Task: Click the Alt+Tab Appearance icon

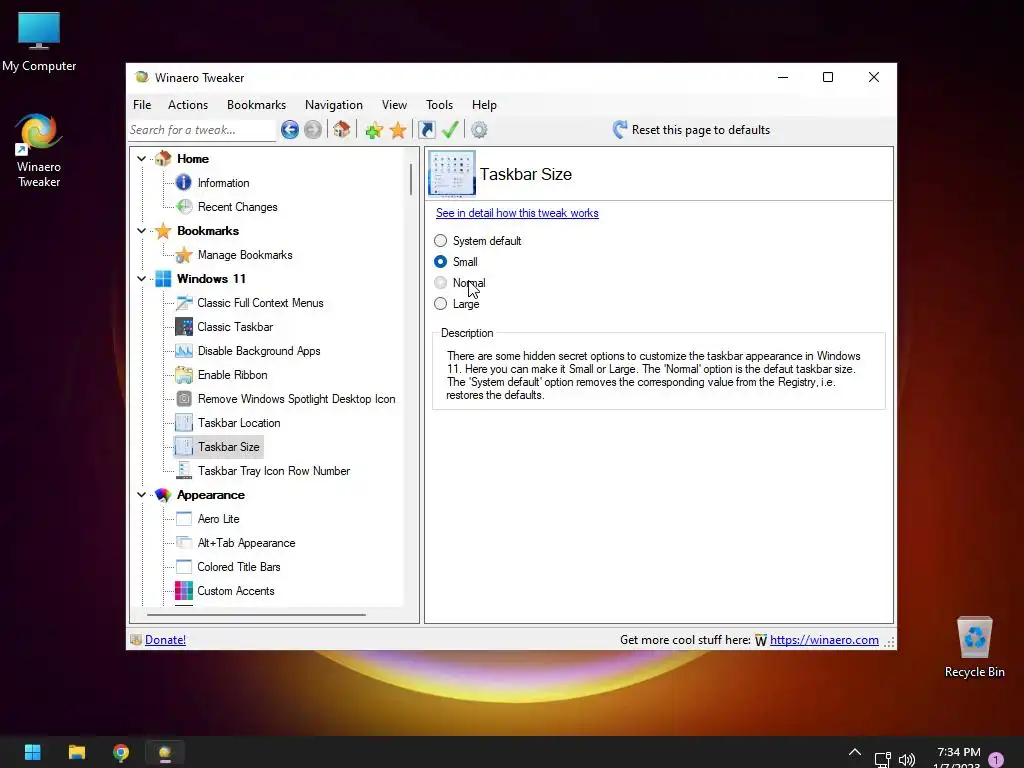Action: pyautogui.click(x=184, y=543)
